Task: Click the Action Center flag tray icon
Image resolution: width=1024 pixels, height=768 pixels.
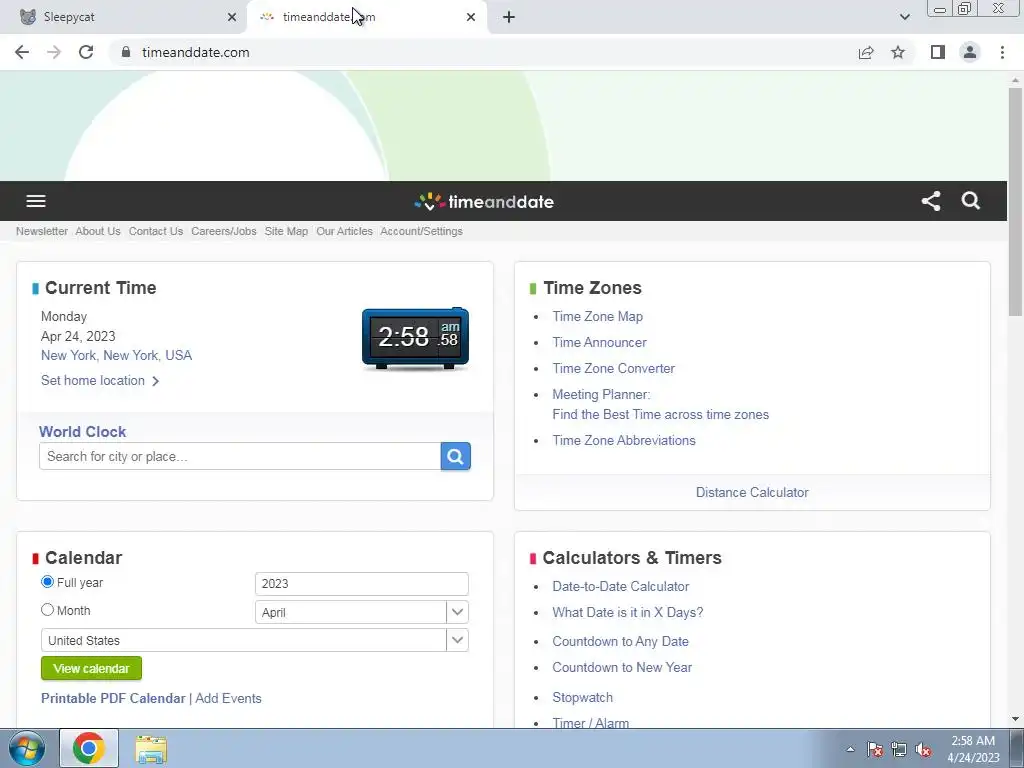Action: 875,749
